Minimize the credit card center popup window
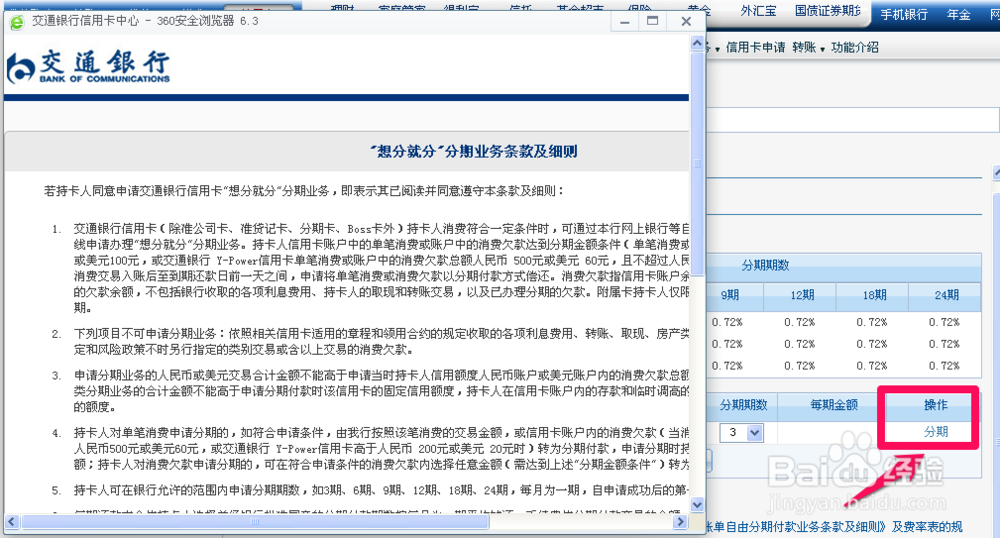Viewport: 1000px width, 538px height. pyautogui.click(x=624, y=22)
